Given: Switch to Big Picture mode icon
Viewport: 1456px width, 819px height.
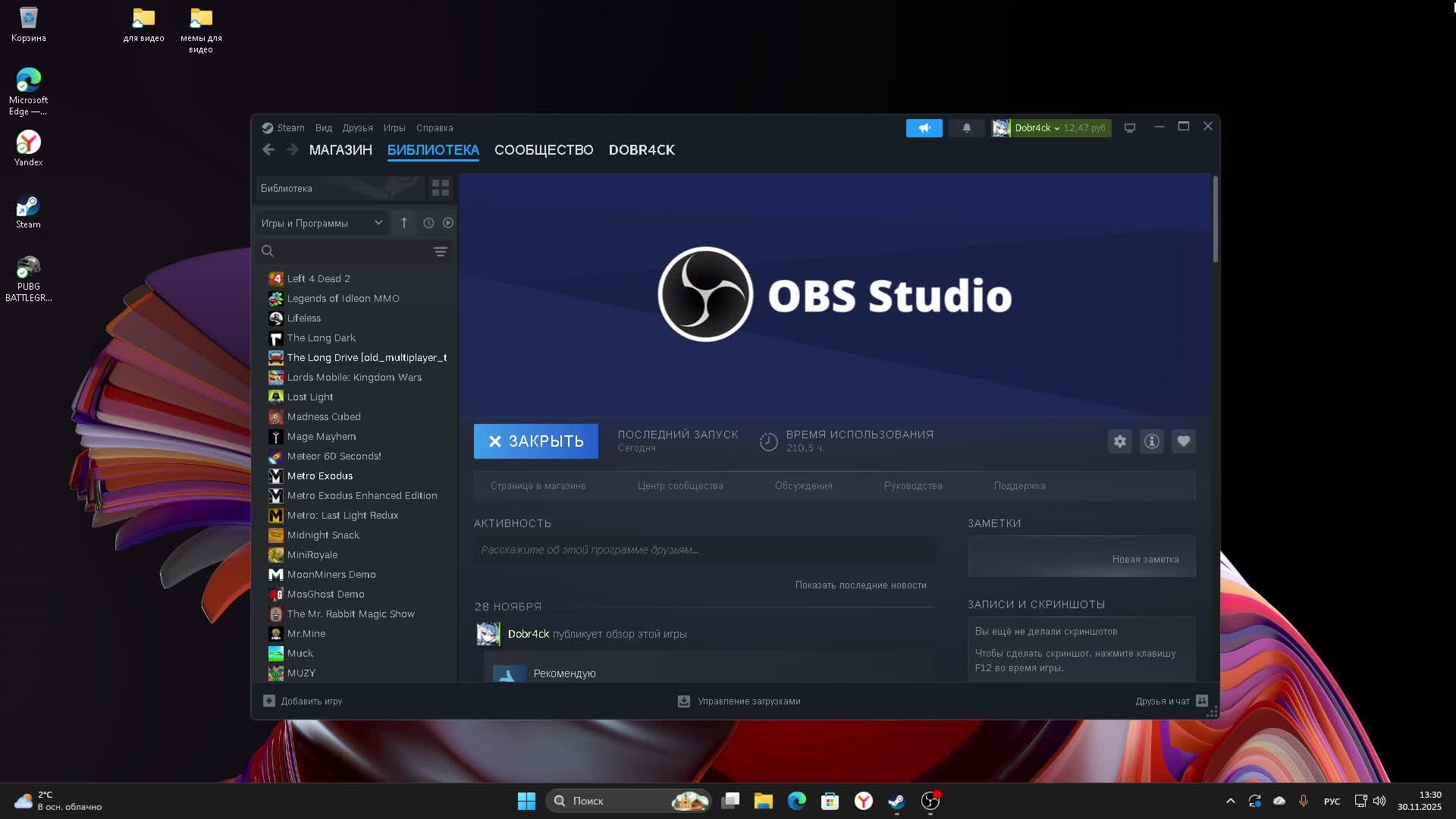Looking at the screenshot, I should click(1129, 128).
